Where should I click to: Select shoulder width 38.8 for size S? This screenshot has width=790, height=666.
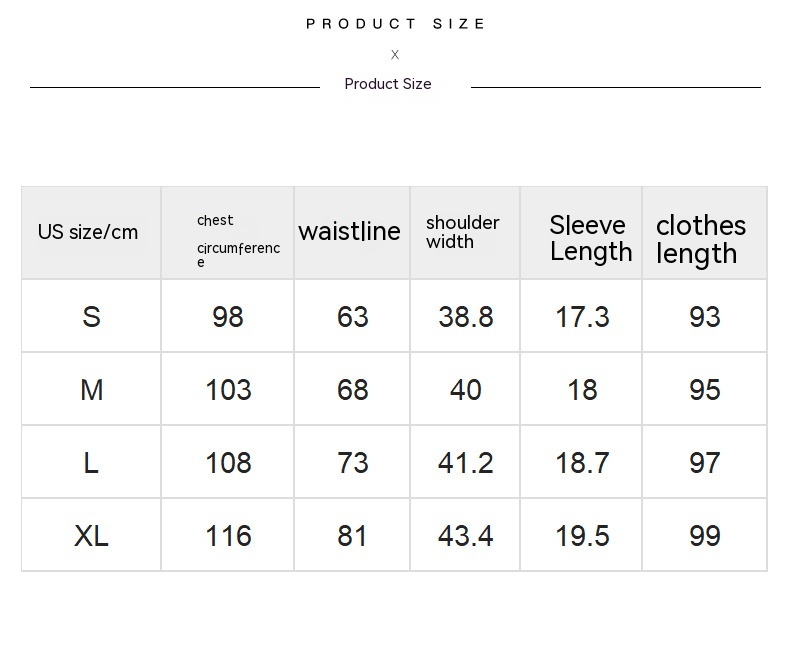point(465,317)
